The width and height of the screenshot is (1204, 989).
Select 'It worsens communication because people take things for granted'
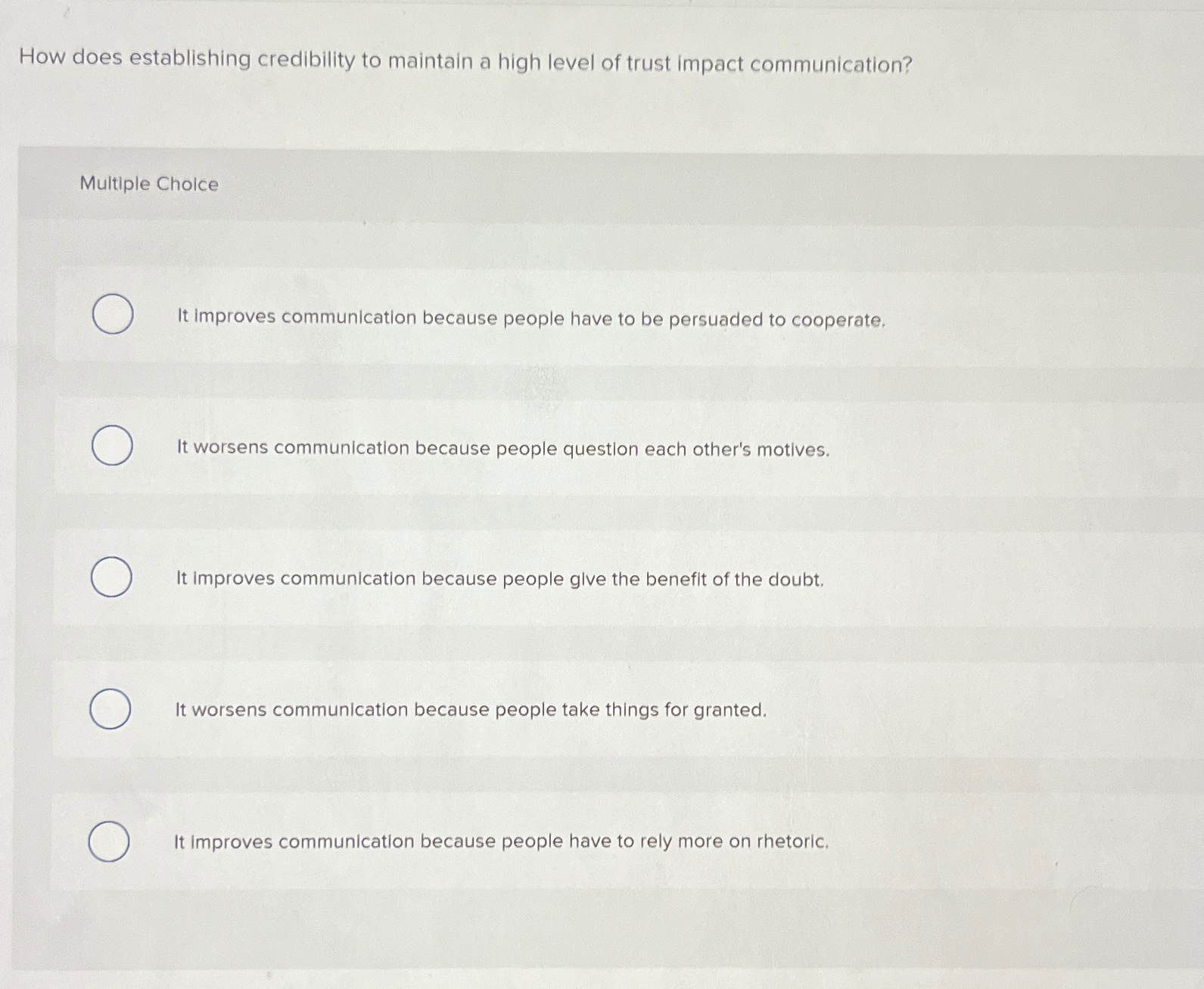(x=112, y=708)
